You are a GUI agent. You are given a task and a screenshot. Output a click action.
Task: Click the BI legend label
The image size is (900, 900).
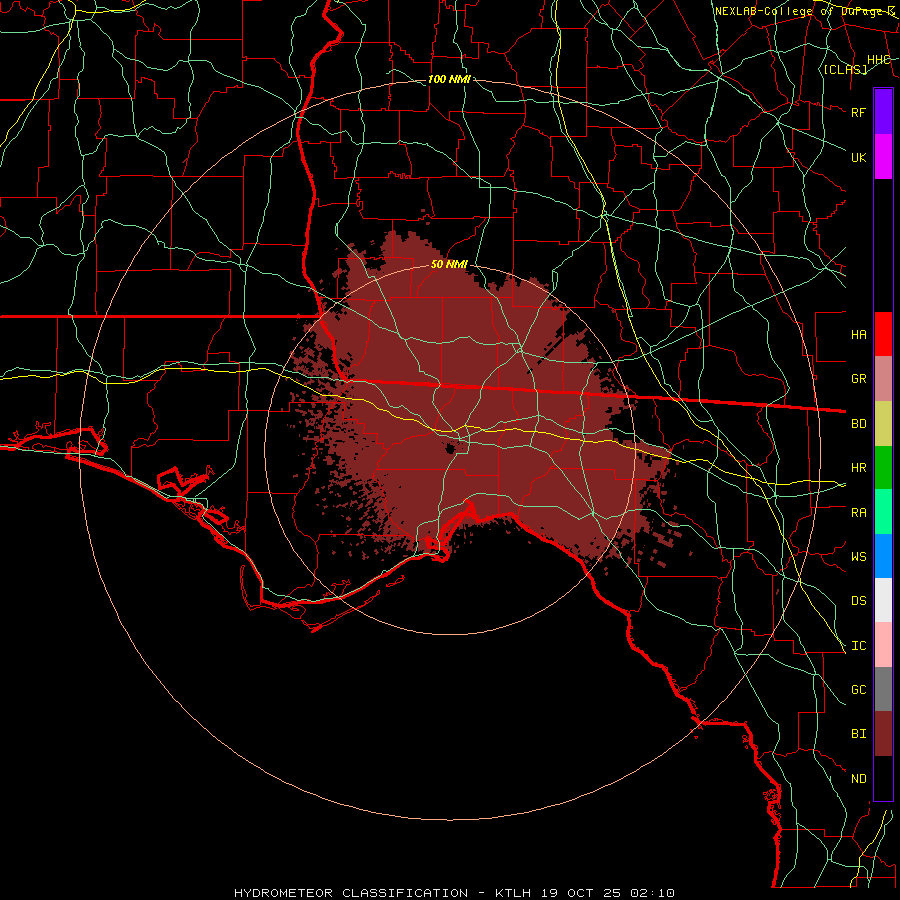(x=858, y=734)
